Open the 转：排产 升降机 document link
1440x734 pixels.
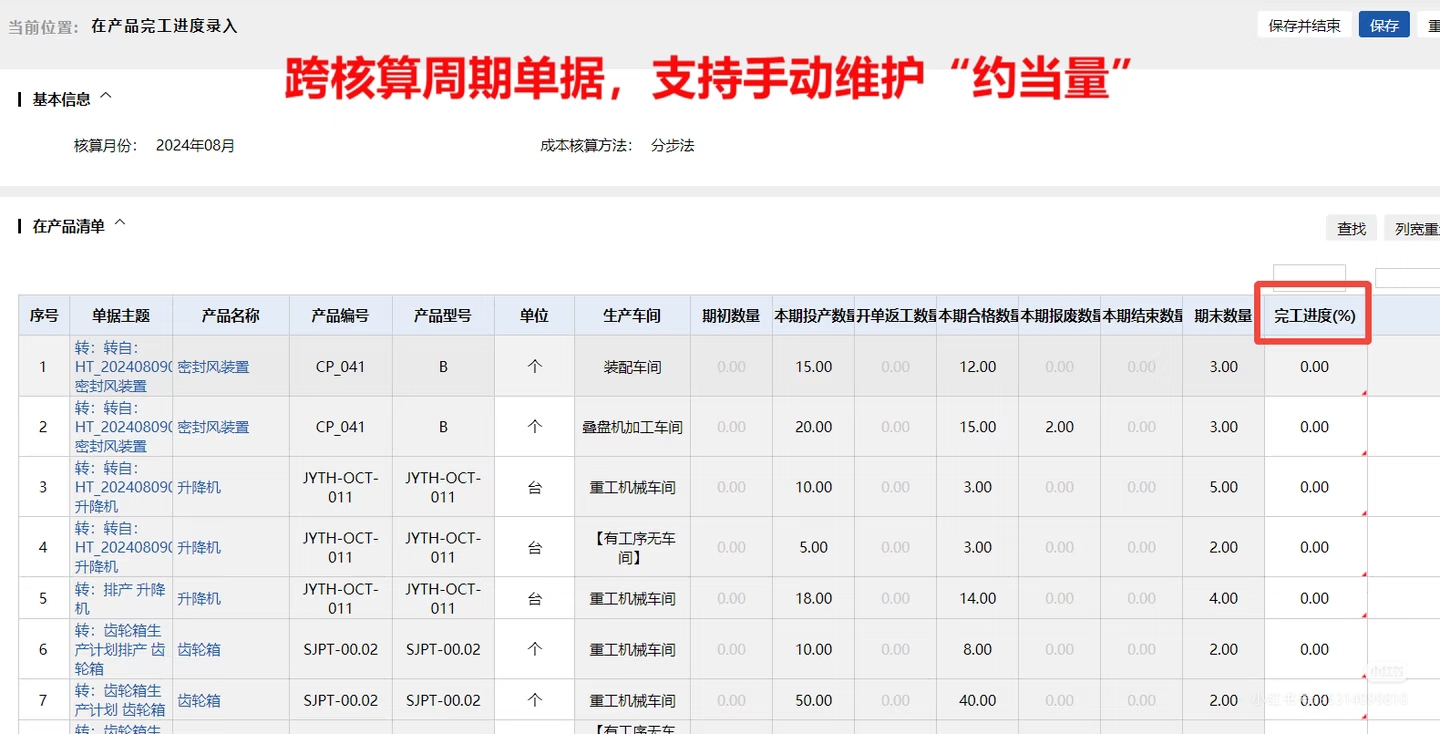(120, 598)
